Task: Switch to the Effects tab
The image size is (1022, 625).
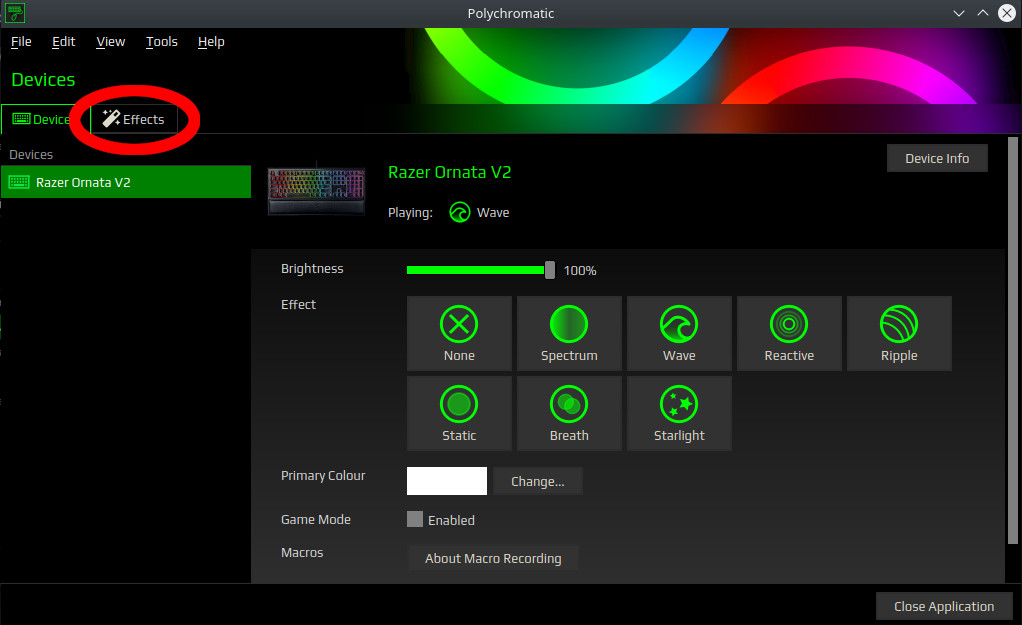Action: pyautogui.click(x=134, y=119)
